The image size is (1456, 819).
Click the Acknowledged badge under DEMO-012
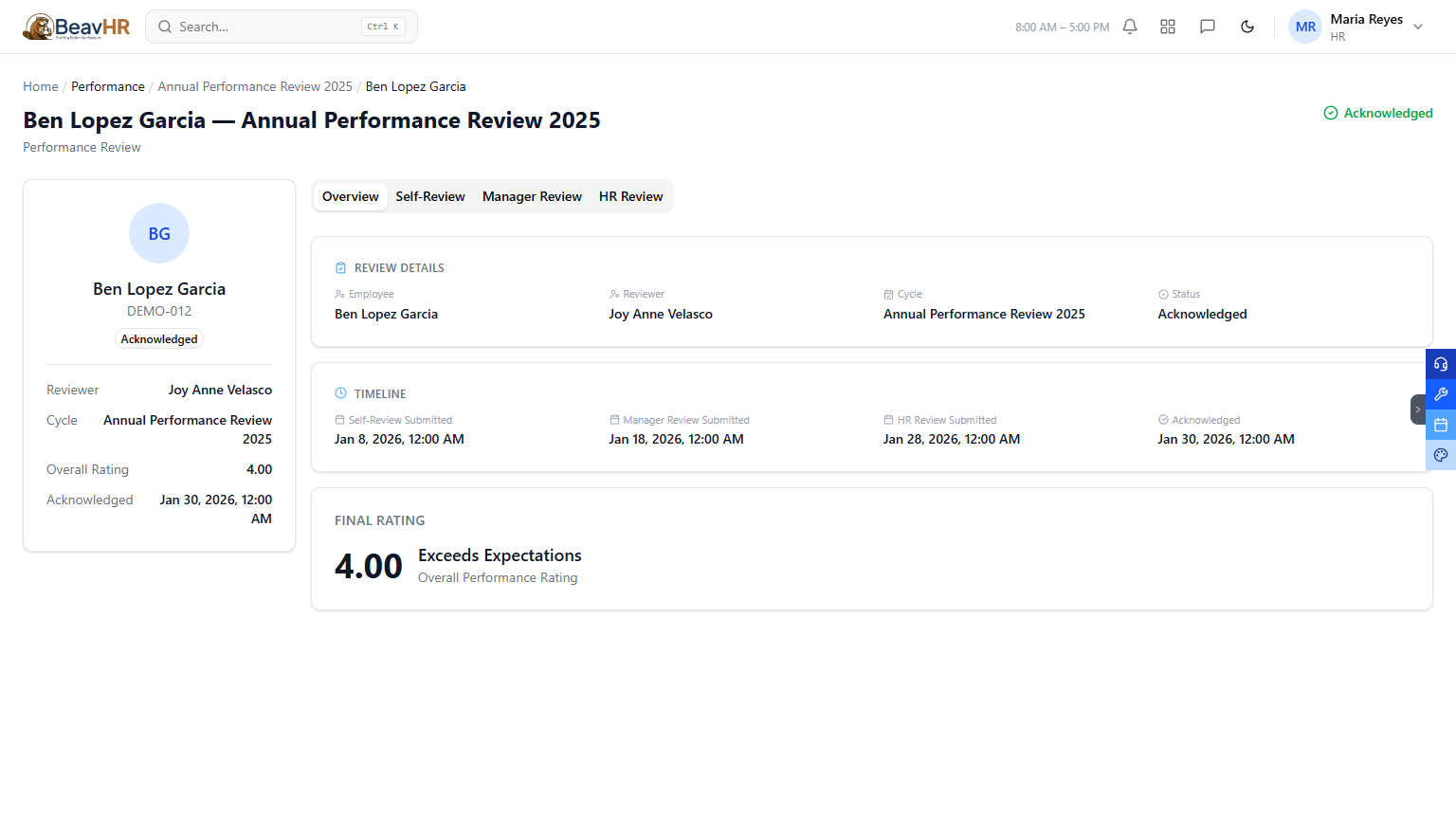point(159,339)
